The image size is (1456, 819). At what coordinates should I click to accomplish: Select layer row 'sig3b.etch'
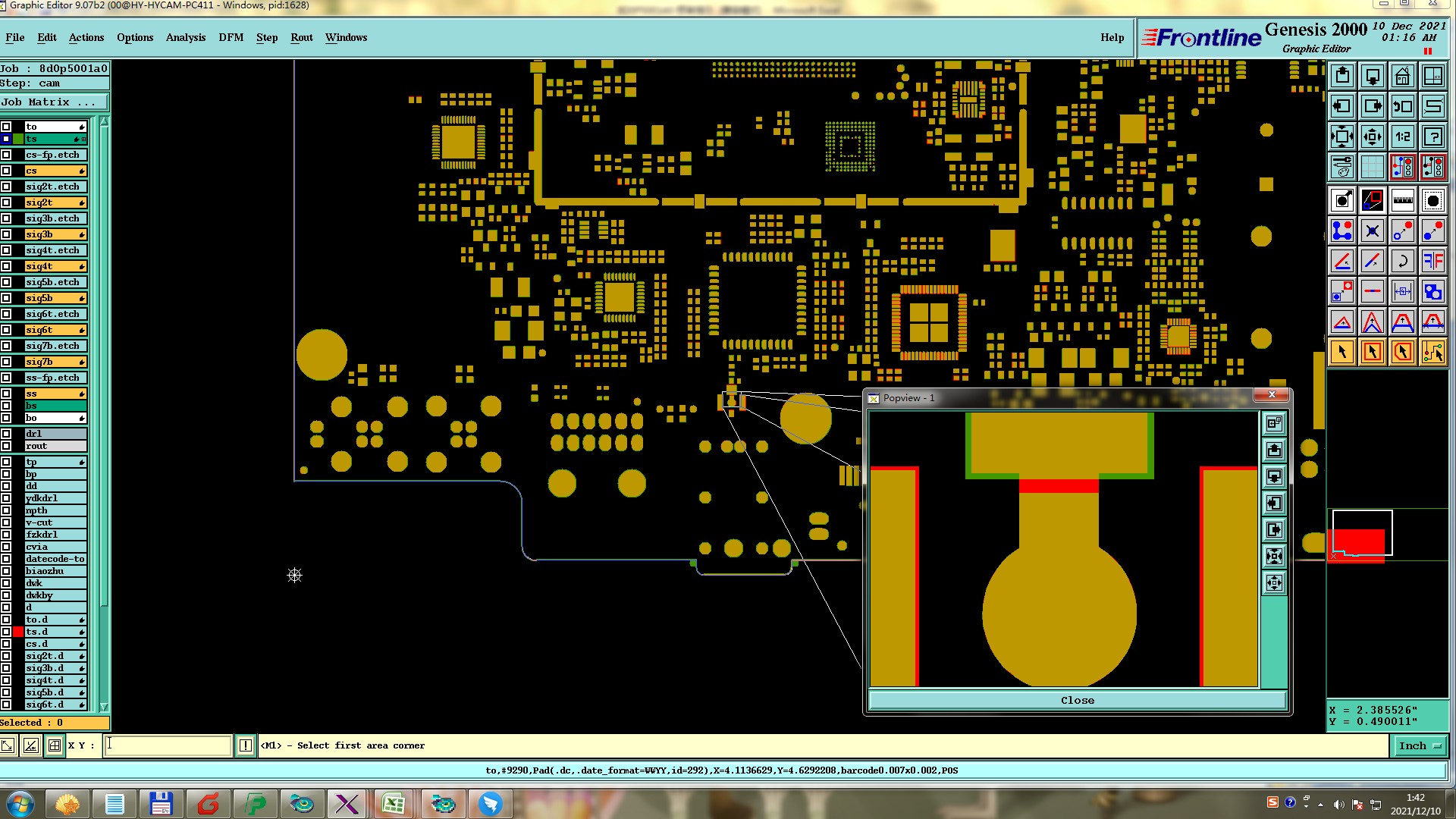tap(55, 218)
